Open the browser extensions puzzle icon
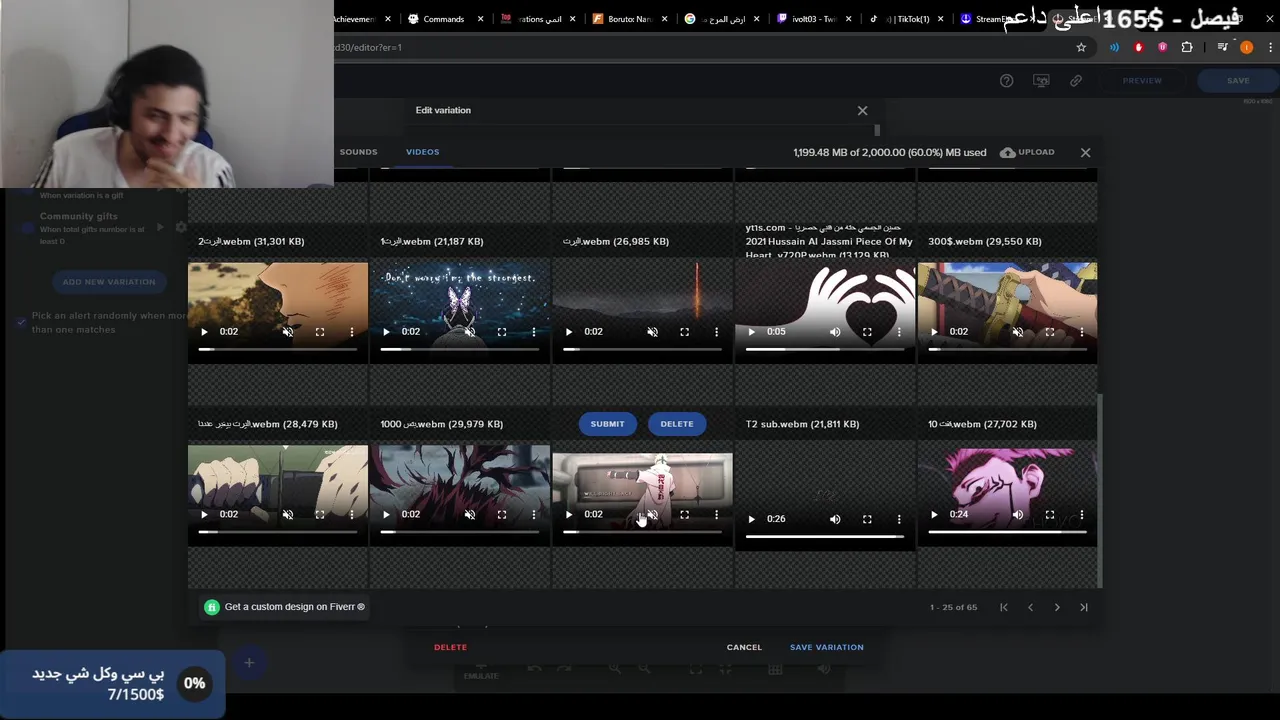Viewport: 1280px width, 720px height. 1187,47
